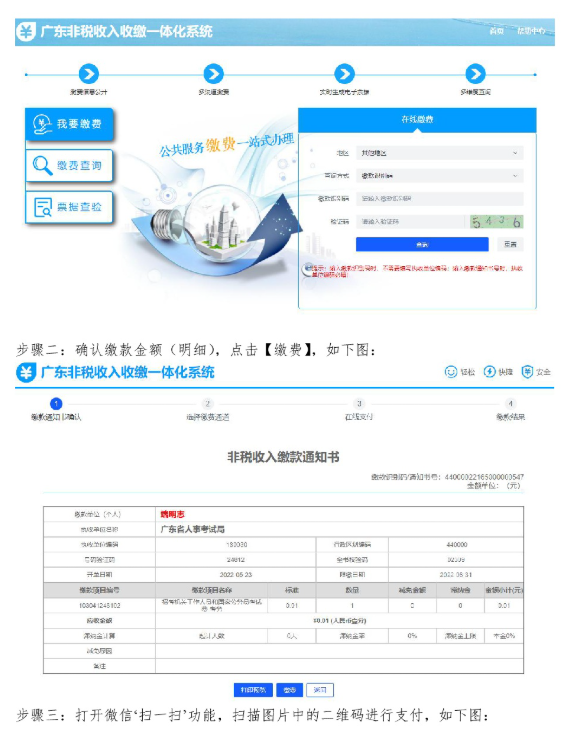Screen dimensions: 573x740
Task: Click the outlined 关闭 button below table
Action: coord(320,690)
